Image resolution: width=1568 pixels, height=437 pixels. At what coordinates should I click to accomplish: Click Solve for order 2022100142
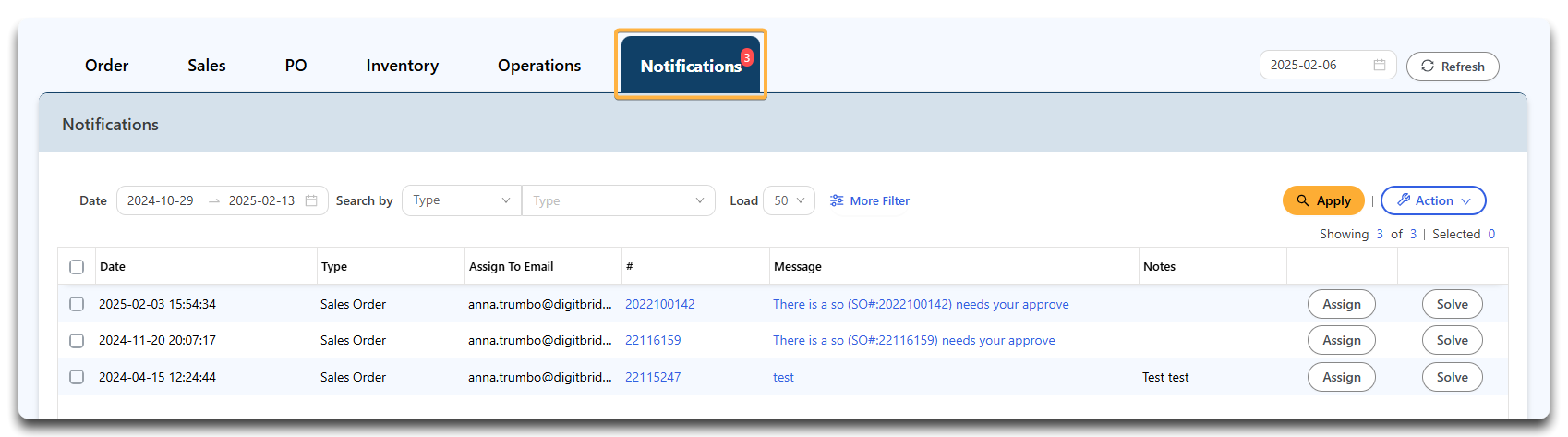tap(1453, 304)
